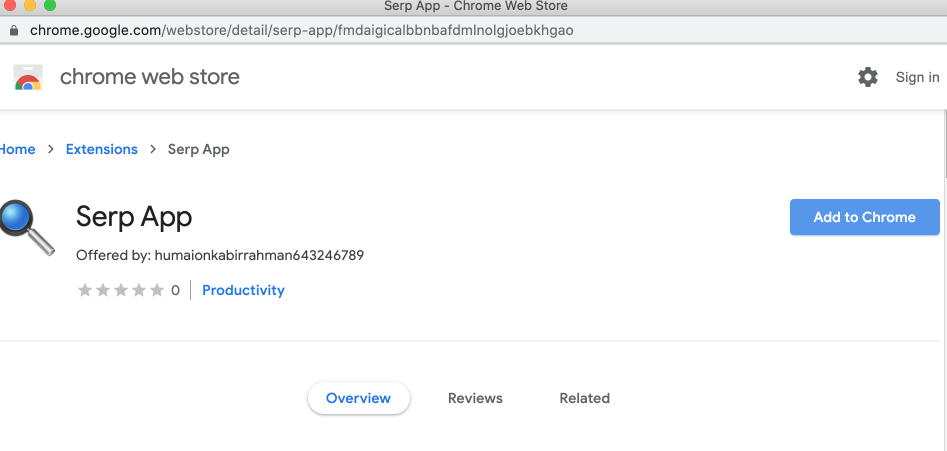Open the Productivity category link
The image size is (947, 451).
[243, 290]
